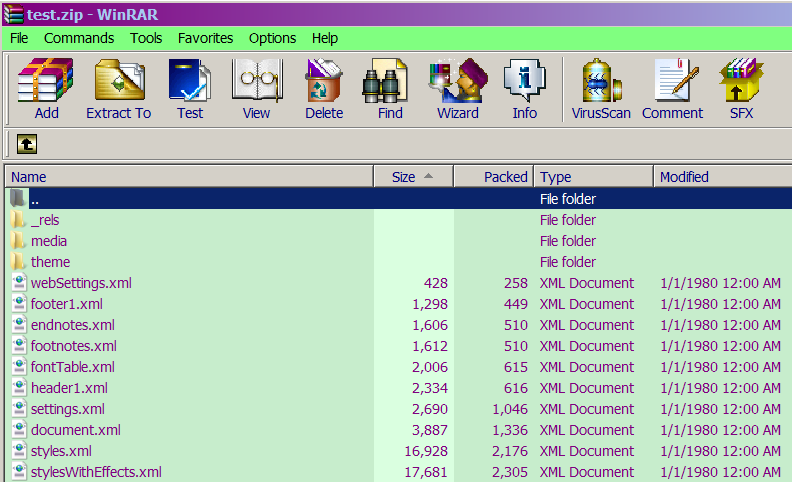The height and width of the screenshot is (482, 792).
Task: Click the Delete toolbar icon
Action: 324,81
